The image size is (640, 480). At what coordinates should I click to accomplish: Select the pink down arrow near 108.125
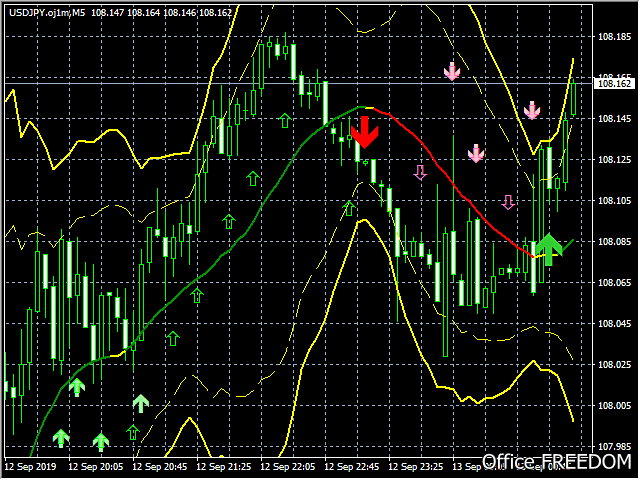[476, 153]
